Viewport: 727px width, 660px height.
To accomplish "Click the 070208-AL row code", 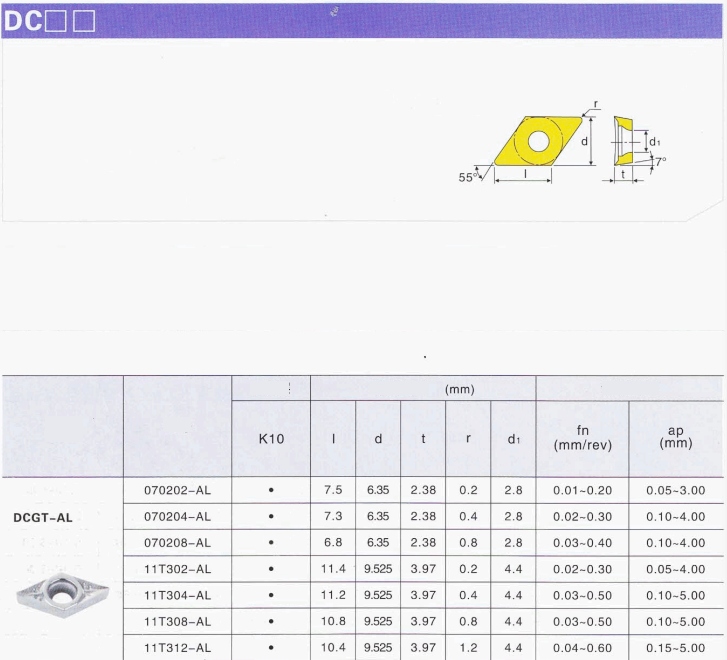I will point(178,543).
